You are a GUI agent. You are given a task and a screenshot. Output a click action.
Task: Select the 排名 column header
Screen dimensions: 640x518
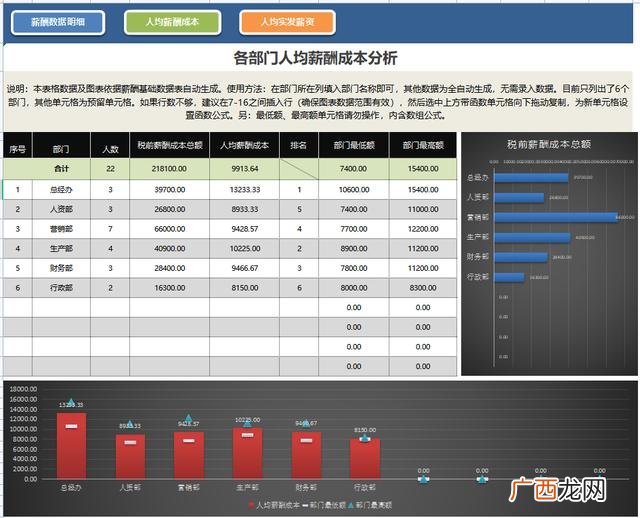299,145
